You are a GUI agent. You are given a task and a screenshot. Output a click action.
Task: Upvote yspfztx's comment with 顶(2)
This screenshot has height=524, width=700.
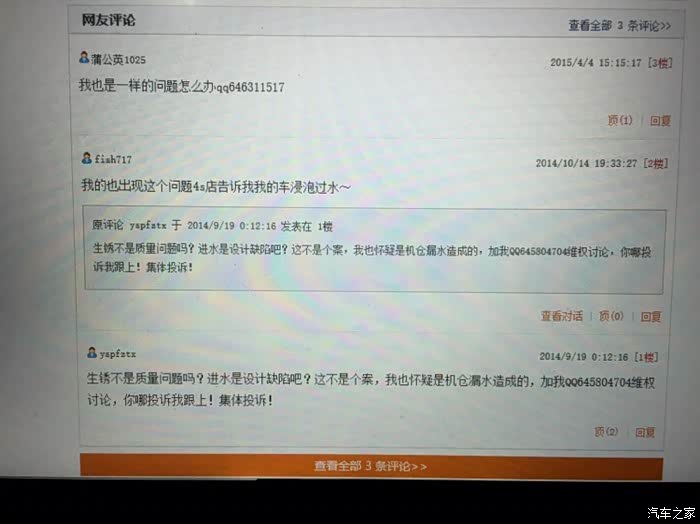click(606, 432)
